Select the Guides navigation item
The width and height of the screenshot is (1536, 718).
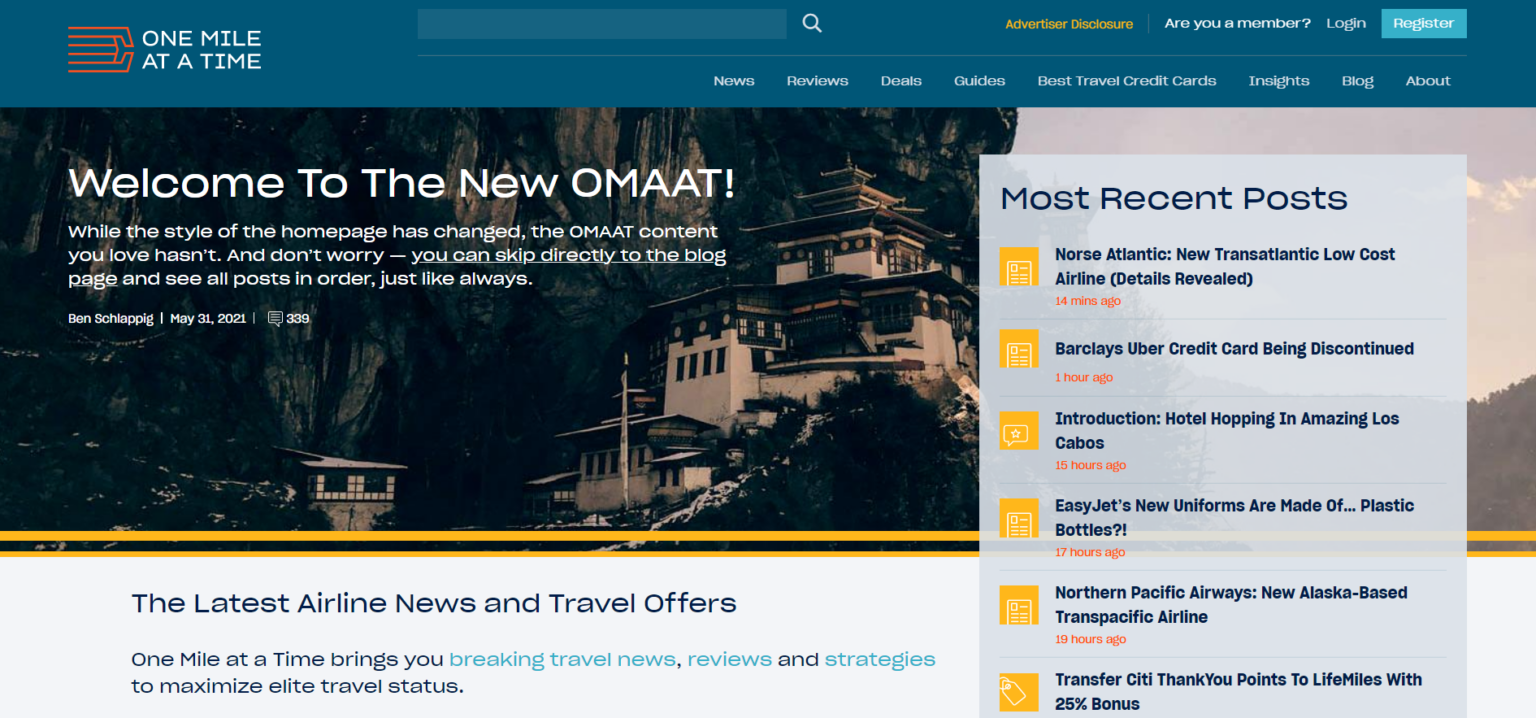[979, 81]
